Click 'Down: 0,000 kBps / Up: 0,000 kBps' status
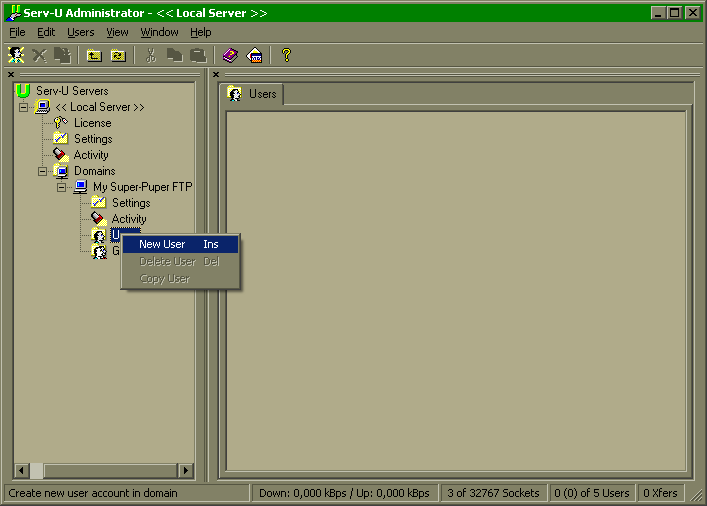The image size is (707, 506). click(x=344, y=493)
